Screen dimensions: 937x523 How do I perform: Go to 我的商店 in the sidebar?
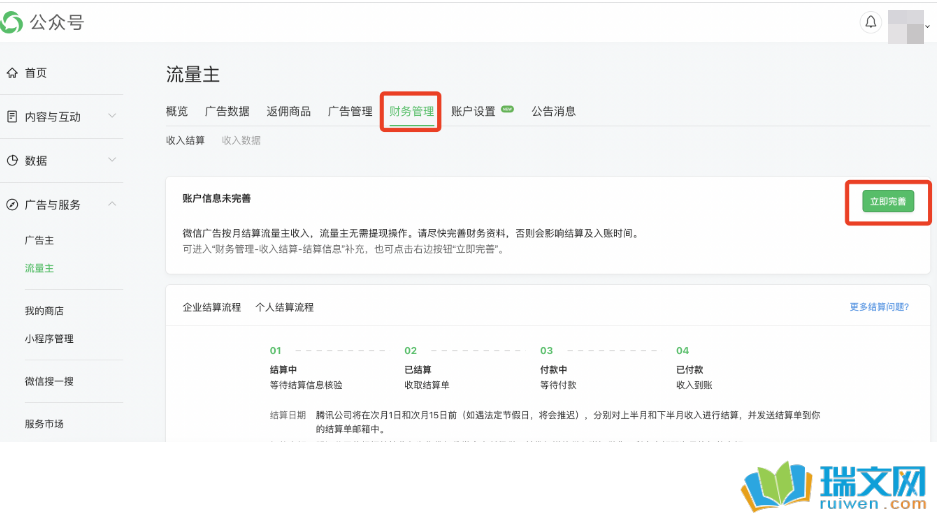click(44, 311)
